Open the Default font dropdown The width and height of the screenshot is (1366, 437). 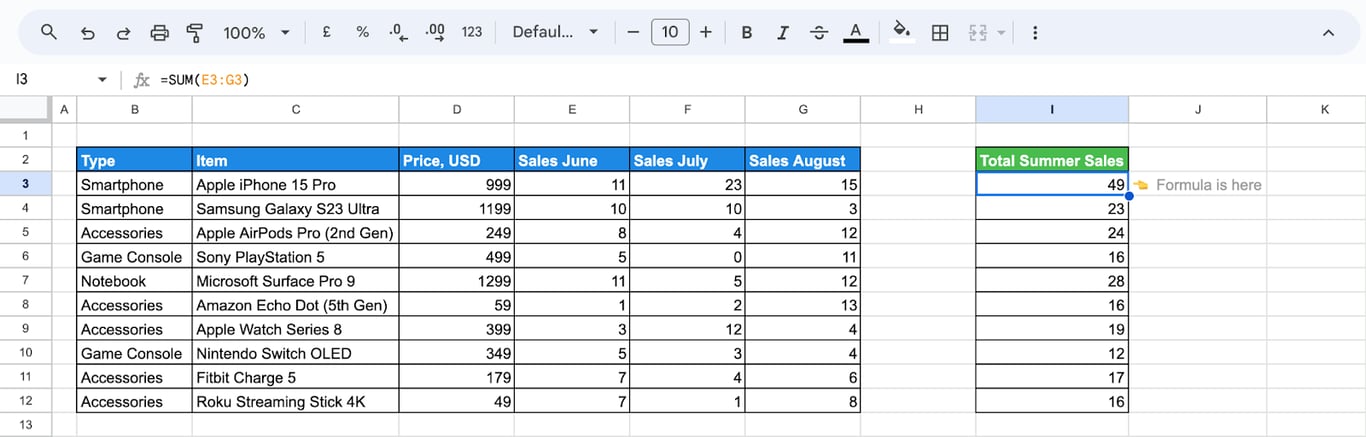click(x=555, y=33)
